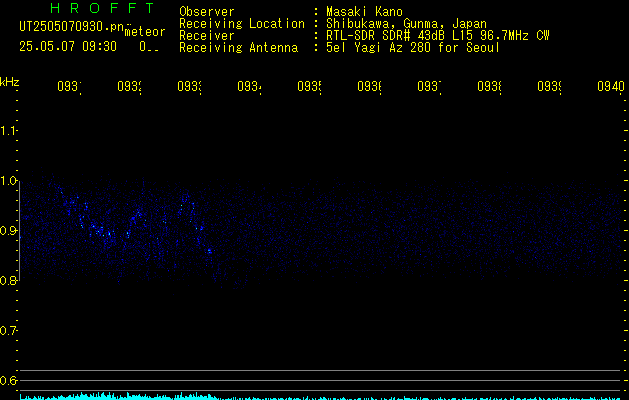Click the Receiver label
Screen dimensions: 629x400
(x=207, y=36)
